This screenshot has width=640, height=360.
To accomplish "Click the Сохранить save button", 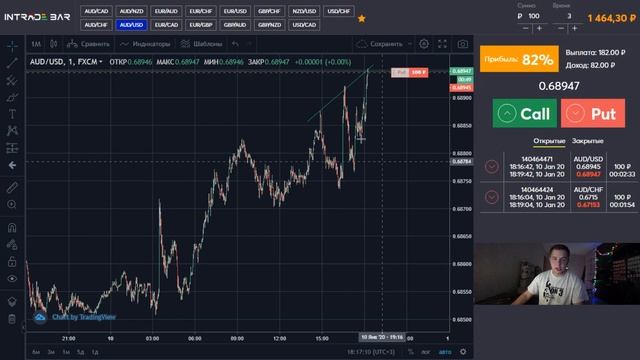I will tap(380, 44).
